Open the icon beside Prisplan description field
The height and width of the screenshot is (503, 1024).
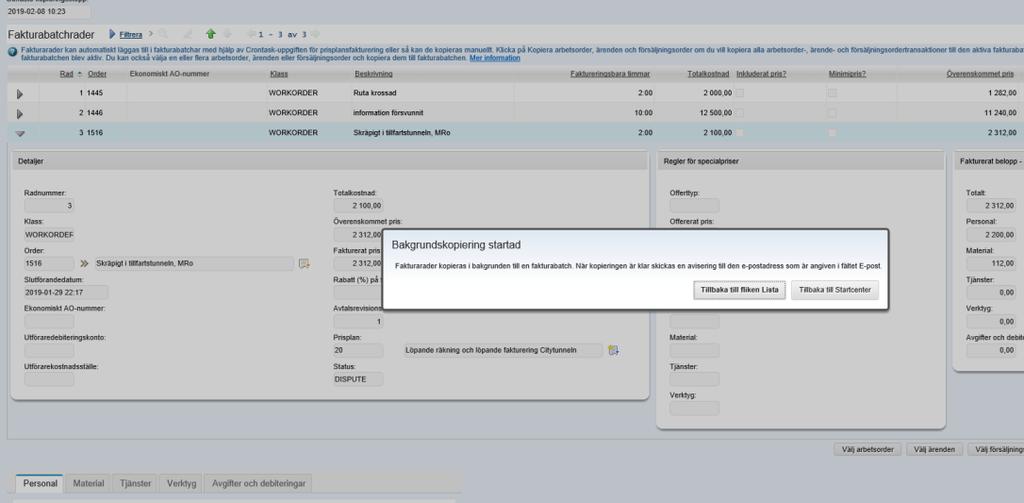(613, 350)
